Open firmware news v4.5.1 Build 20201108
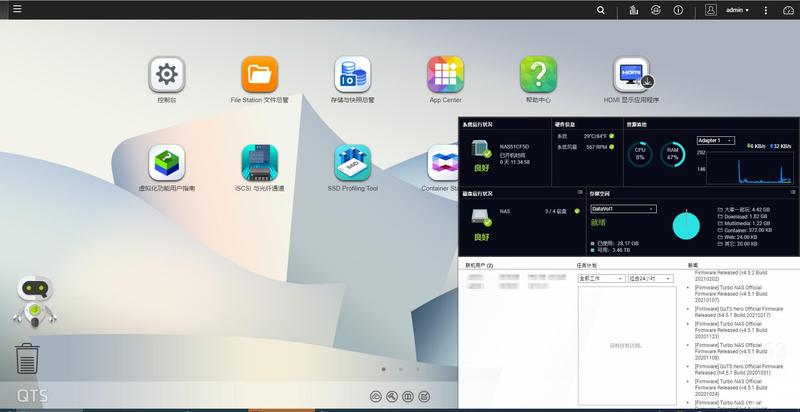This screenshot has height=412, width=800. click(x=731, y=352)
